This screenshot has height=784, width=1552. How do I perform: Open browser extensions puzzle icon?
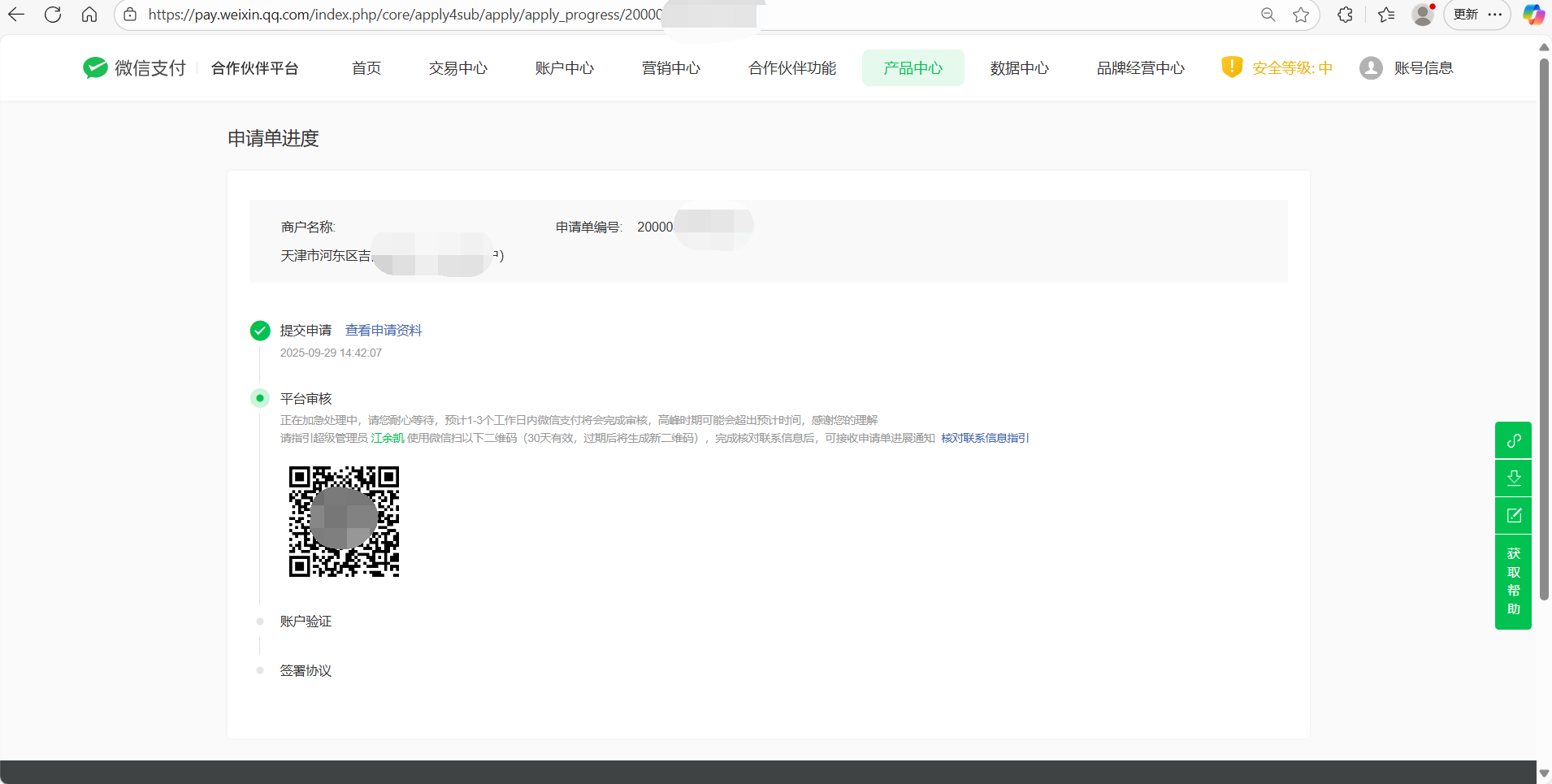point(1345,15)
